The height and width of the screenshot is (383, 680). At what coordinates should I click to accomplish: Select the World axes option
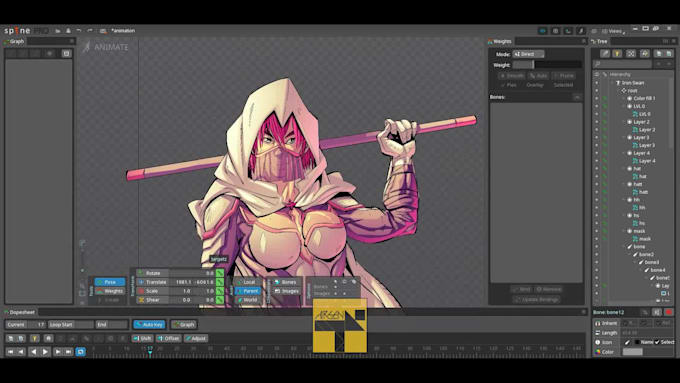coord(248,300)
